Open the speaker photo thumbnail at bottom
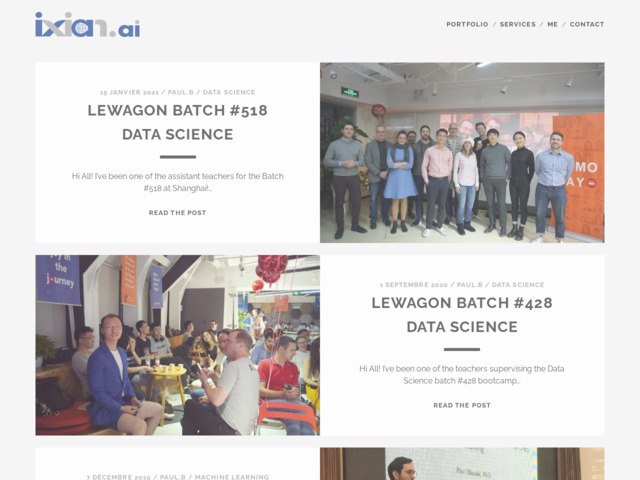Screen dimensions: 640x480 coord(462,464)
